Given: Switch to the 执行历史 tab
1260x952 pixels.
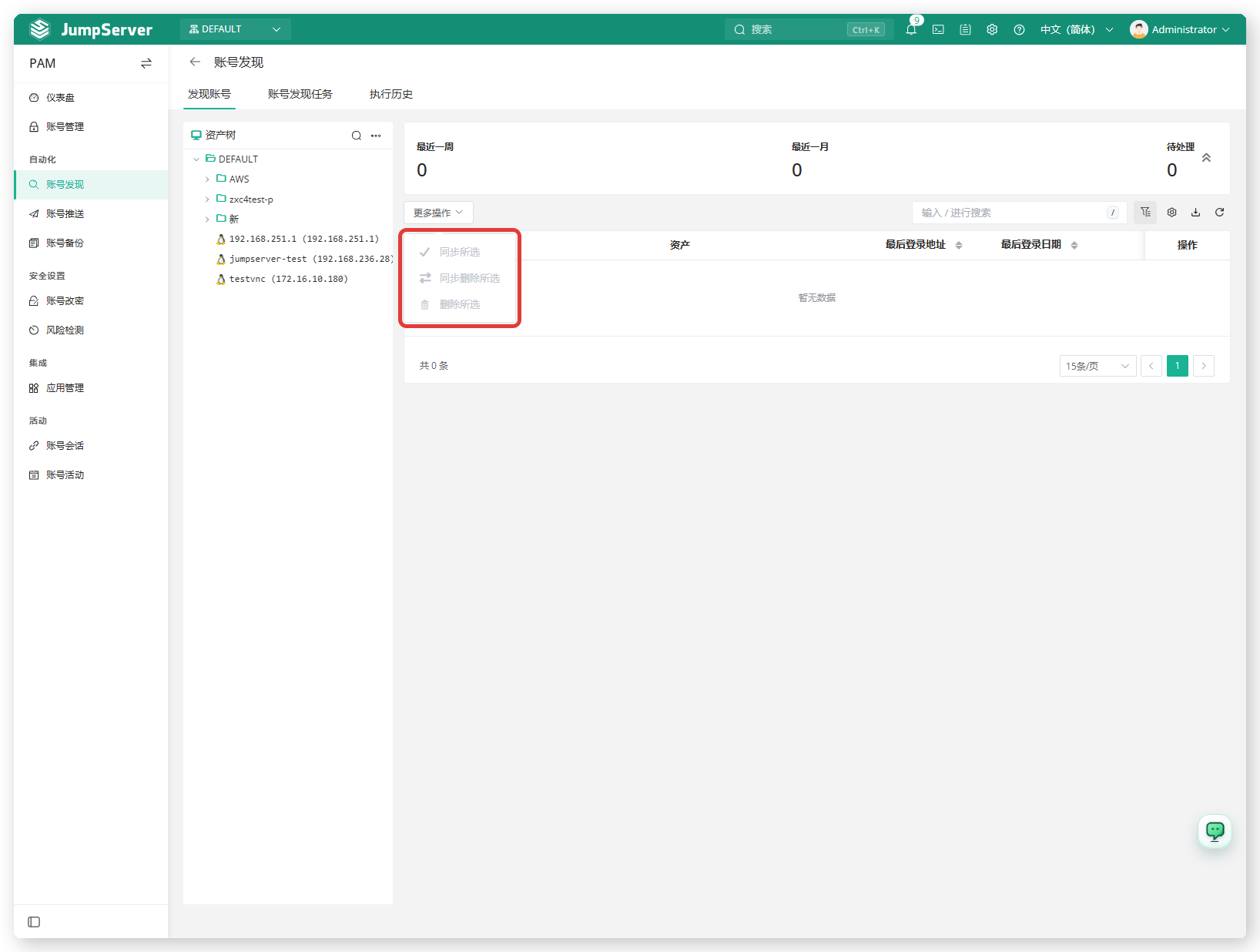Looking at the screenshot, I should [x=391, y=94].
